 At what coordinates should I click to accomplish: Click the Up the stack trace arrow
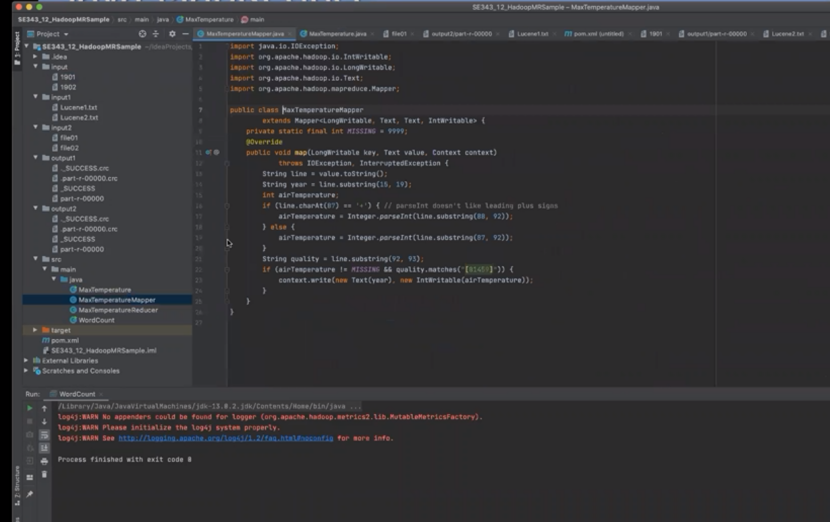[x=45, y=408]
